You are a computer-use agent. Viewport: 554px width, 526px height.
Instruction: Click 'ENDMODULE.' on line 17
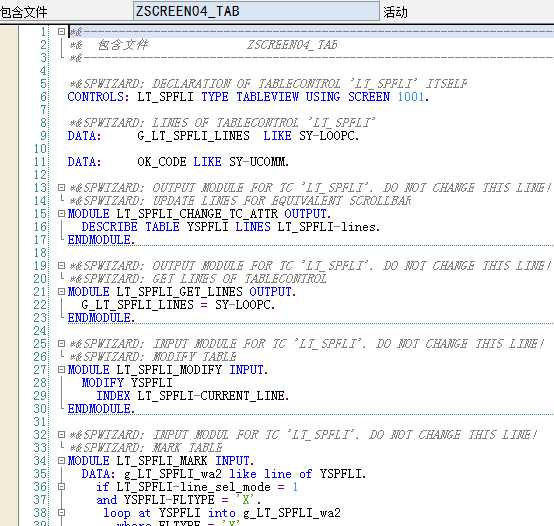pos(101,240)
